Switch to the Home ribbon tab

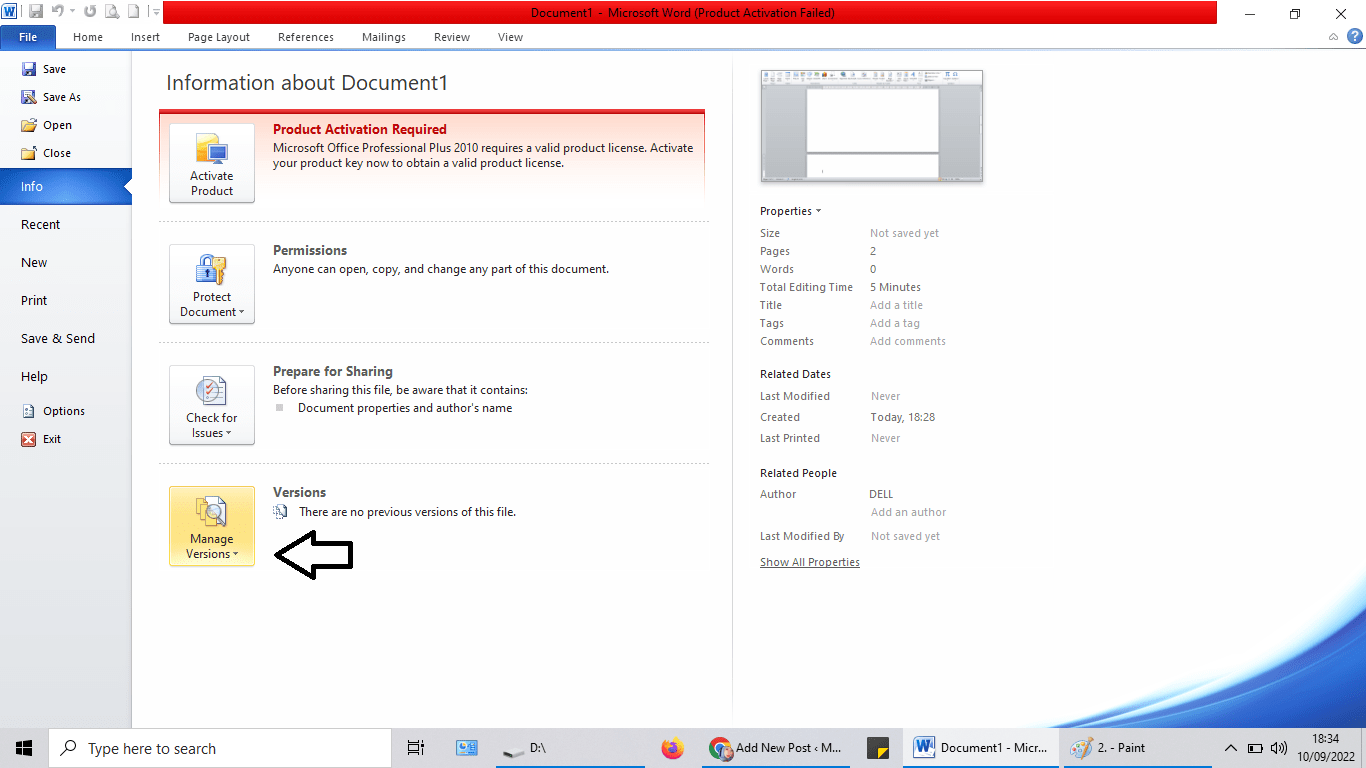click(x=88, y=37)
